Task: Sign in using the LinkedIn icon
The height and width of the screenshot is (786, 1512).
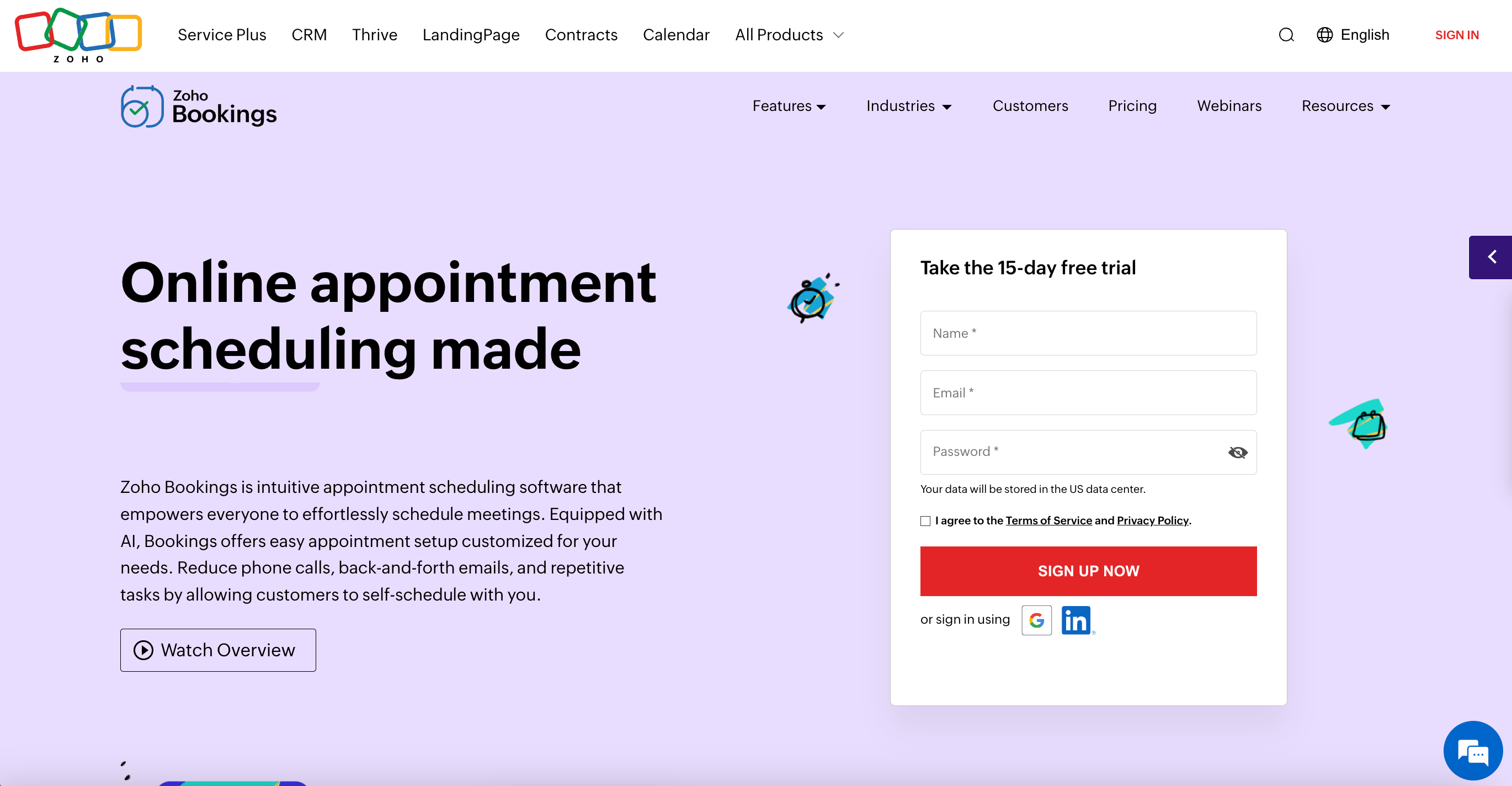Action: pos(1077,620)
